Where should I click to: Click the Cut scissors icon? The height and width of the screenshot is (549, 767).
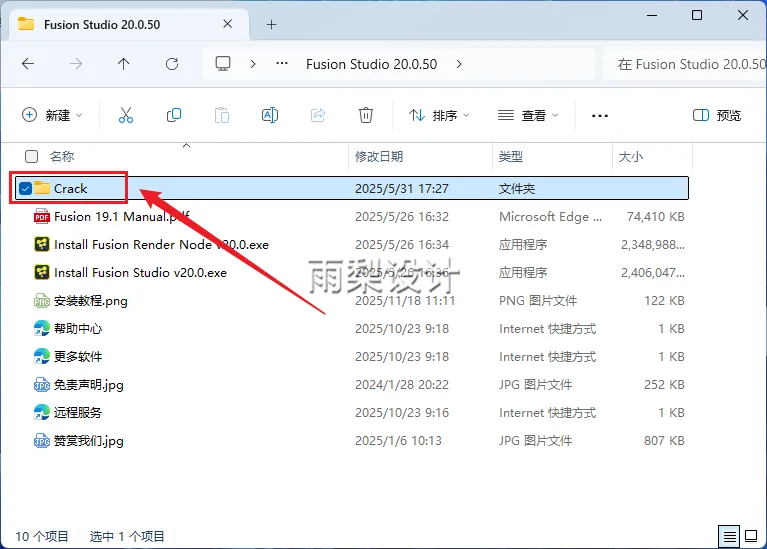pos(126,115)
